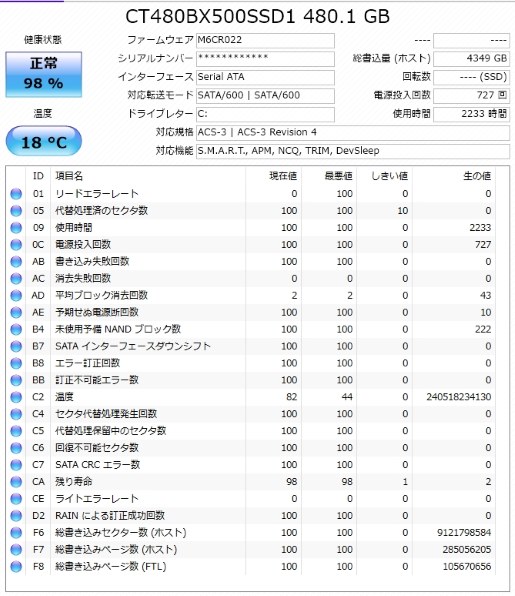
Task: Click the raw value 9121798584
Action: 464,533
